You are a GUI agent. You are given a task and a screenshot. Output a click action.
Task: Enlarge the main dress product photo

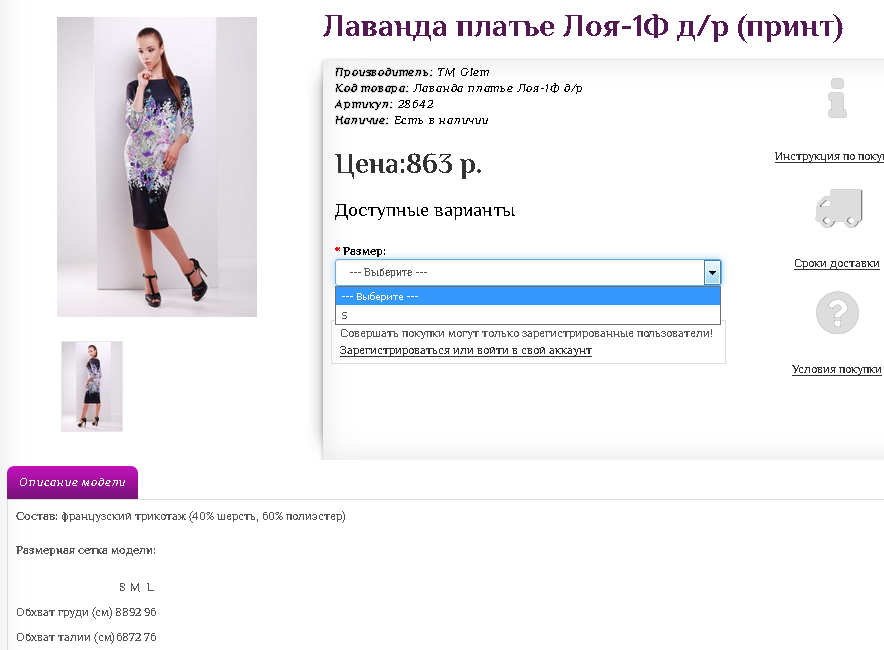pyautogui.click(x=157, y=167)
